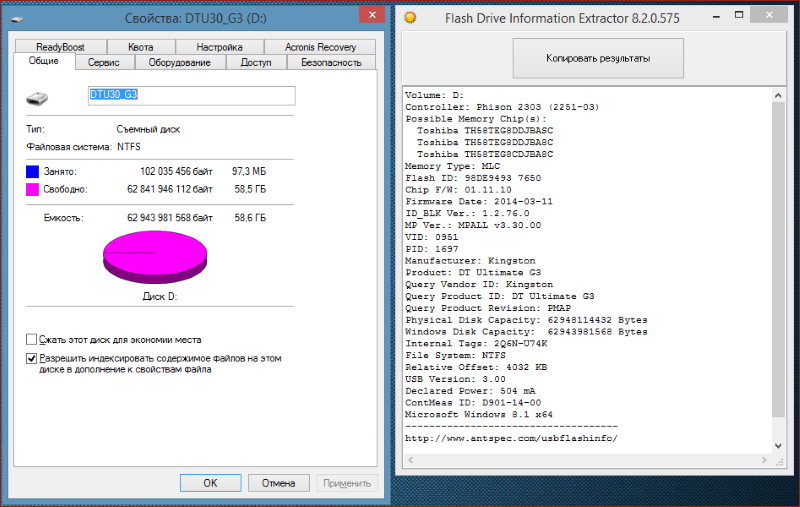Image resolution: width=800 pixels, height=507 pixels.
Task: Open the Квота tab
Action: 141,47
